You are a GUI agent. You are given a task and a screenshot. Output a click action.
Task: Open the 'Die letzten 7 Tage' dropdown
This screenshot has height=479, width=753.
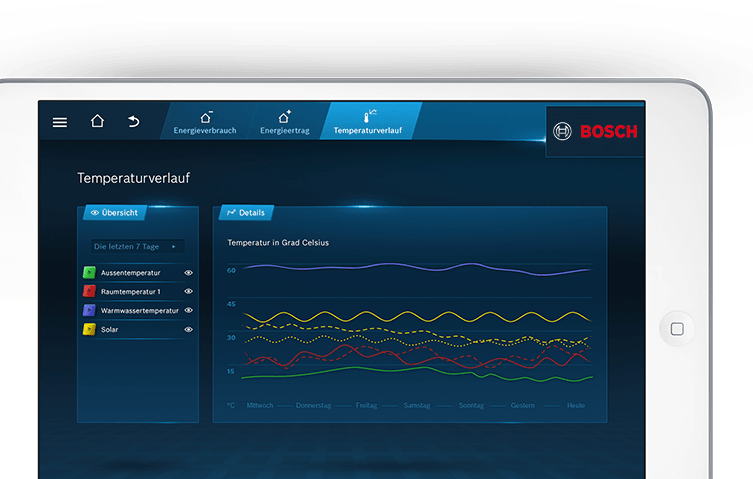134,246
